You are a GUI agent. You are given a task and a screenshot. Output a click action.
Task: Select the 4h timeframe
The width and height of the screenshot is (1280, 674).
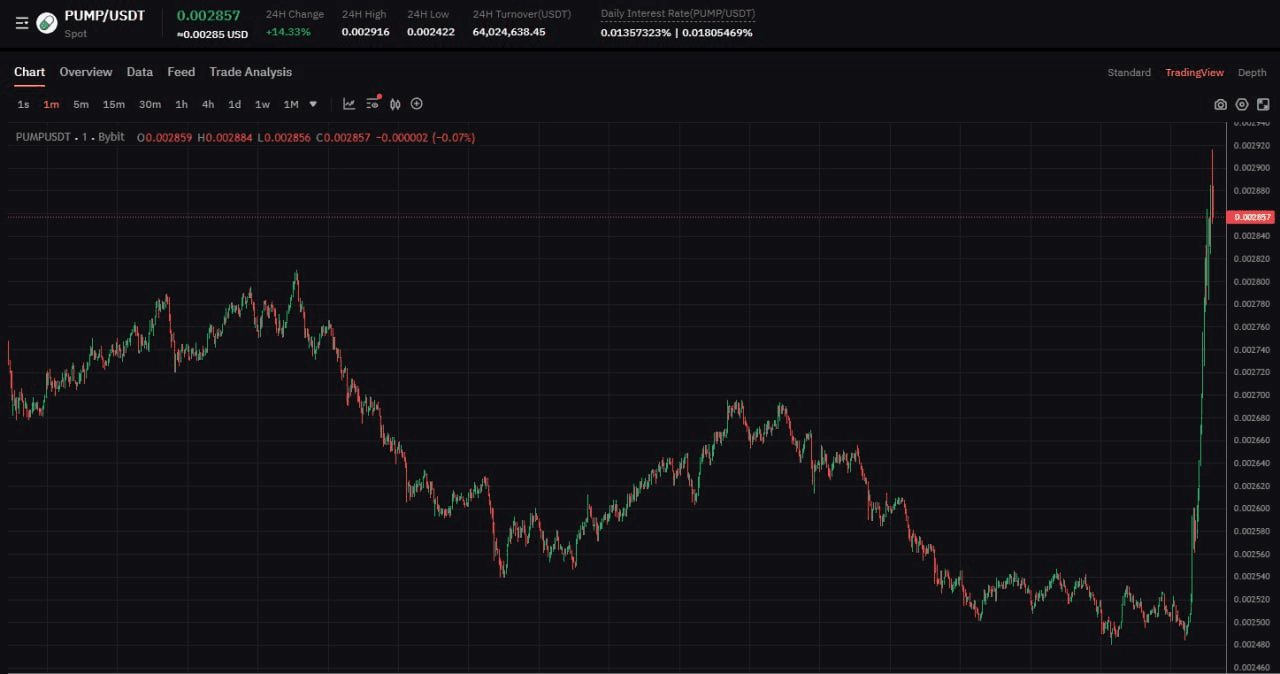click(x=208, y=104)
